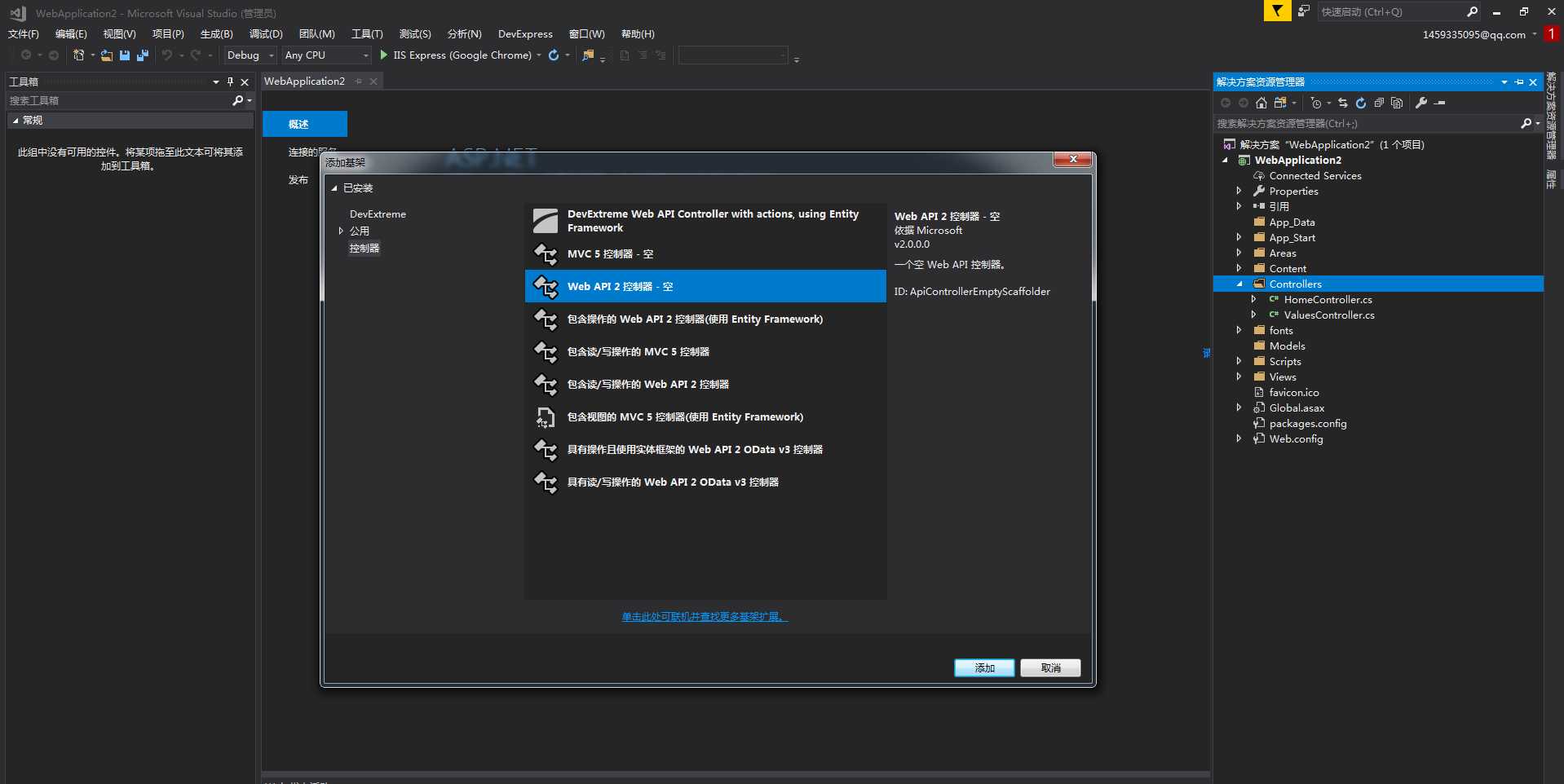This screenshot has height=784, width=1564.
Task: Click the Collapse All icon in Solution Explorer
Action: click(1379, 103)
